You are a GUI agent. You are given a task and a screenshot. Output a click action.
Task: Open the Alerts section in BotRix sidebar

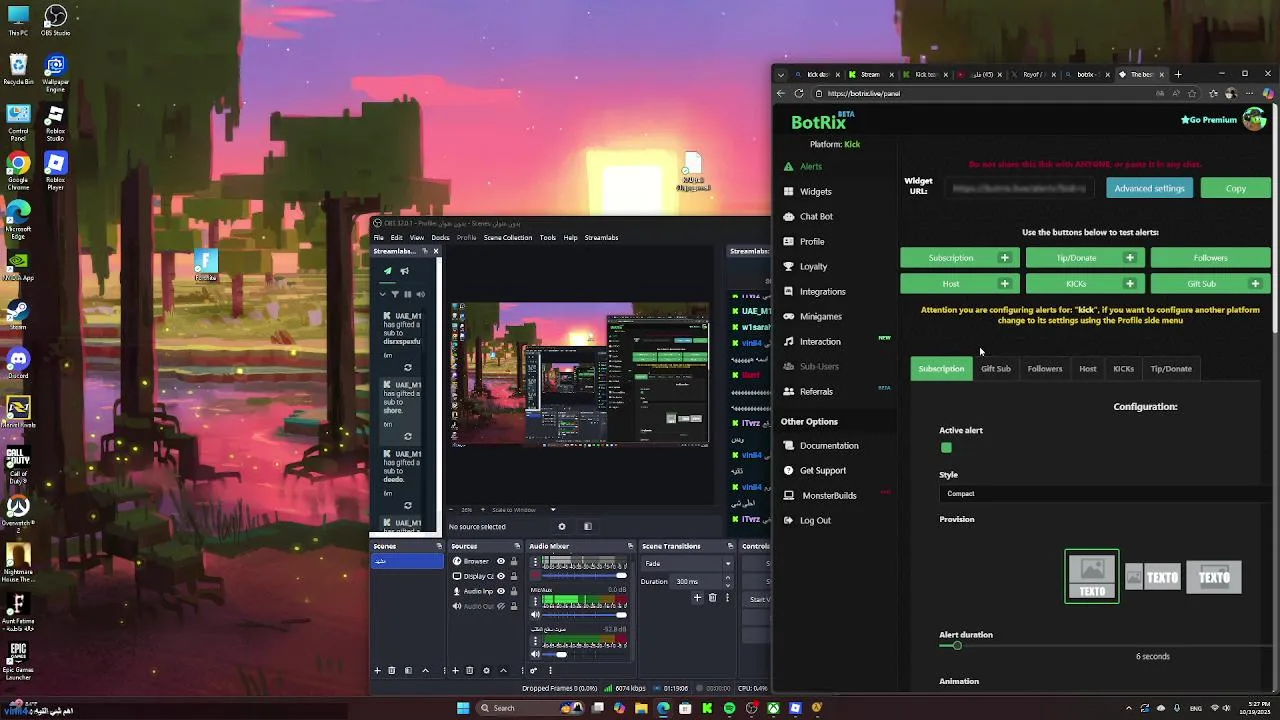coord(810,166)
